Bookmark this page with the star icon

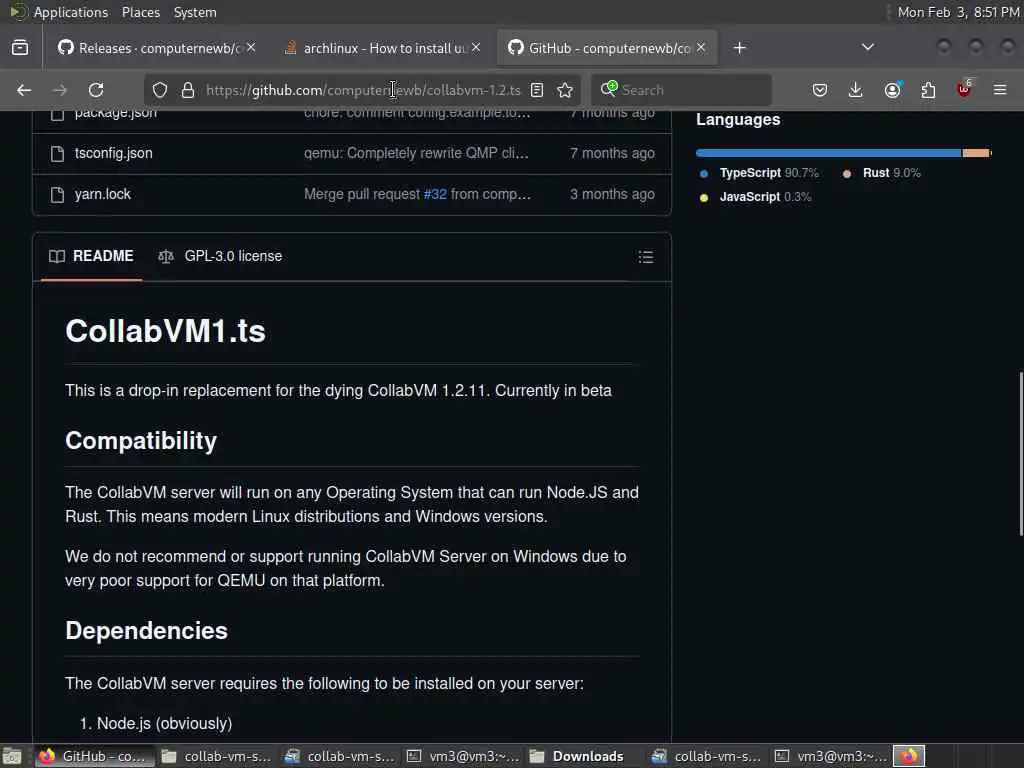pyautogui.click(x=565, y=90)
